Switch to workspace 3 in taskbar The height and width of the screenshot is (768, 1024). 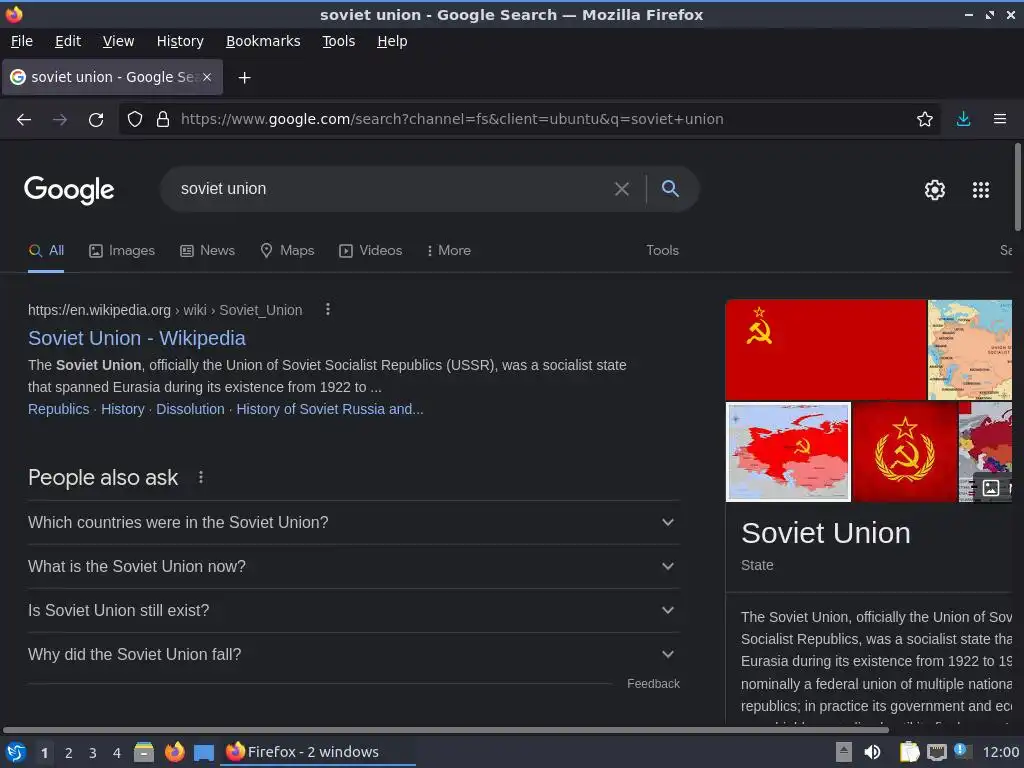(x=93, y=753)
